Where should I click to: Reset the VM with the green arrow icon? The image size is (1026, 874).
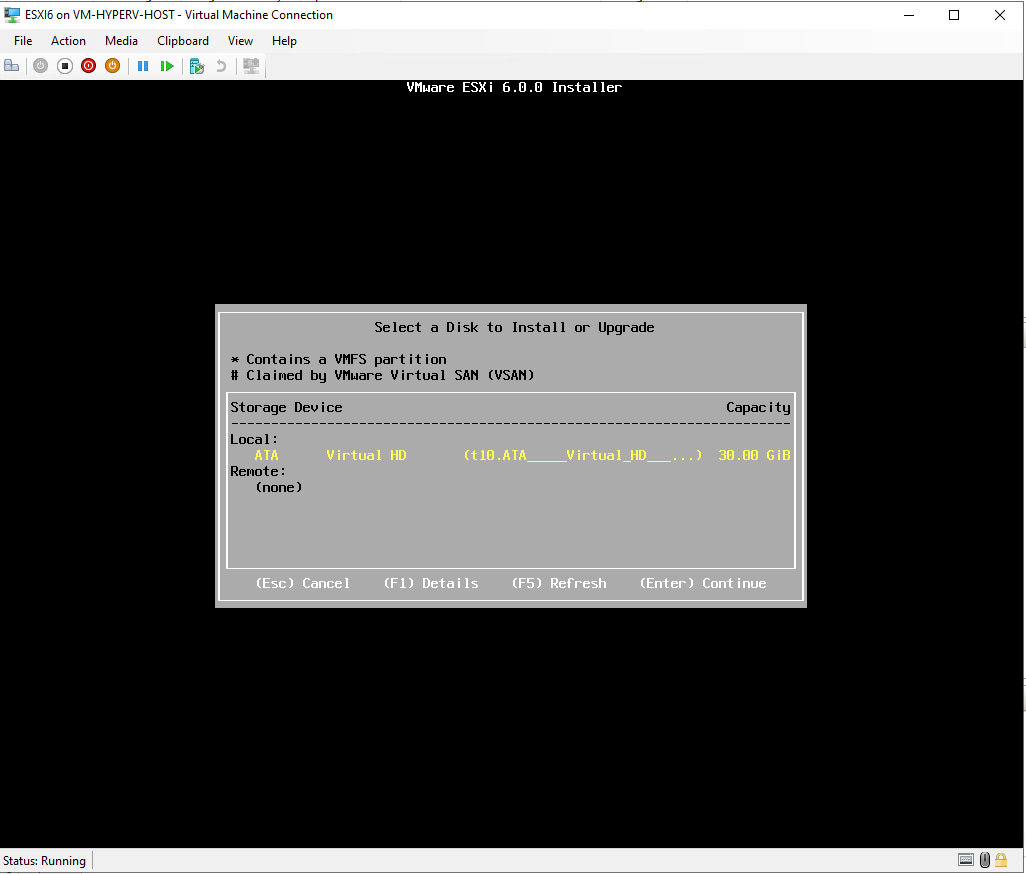(167, 65)
